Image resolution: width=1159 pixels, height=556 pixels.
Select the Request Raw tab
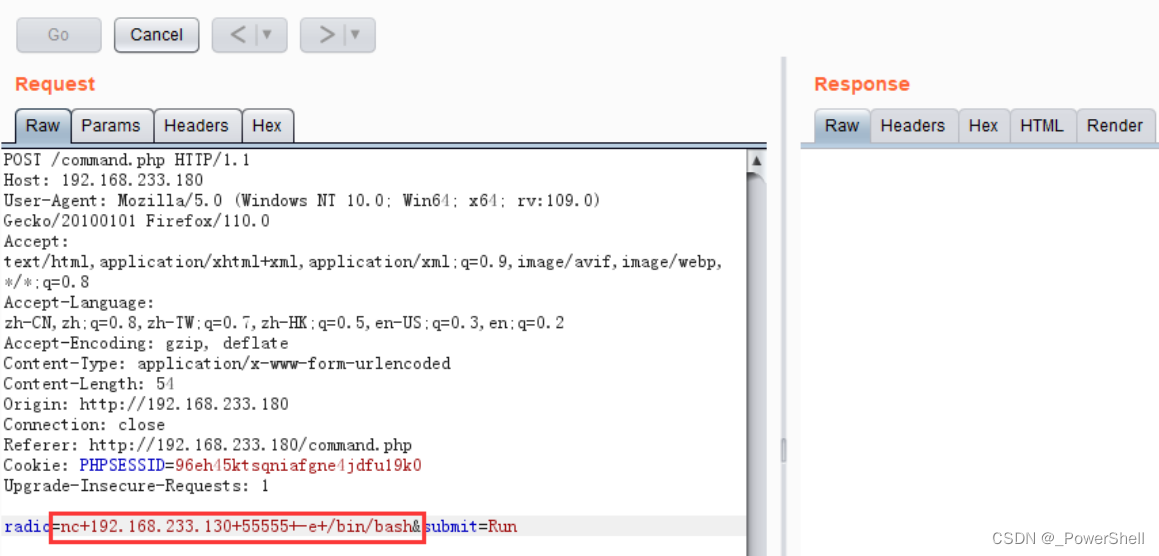click(43, 126)
